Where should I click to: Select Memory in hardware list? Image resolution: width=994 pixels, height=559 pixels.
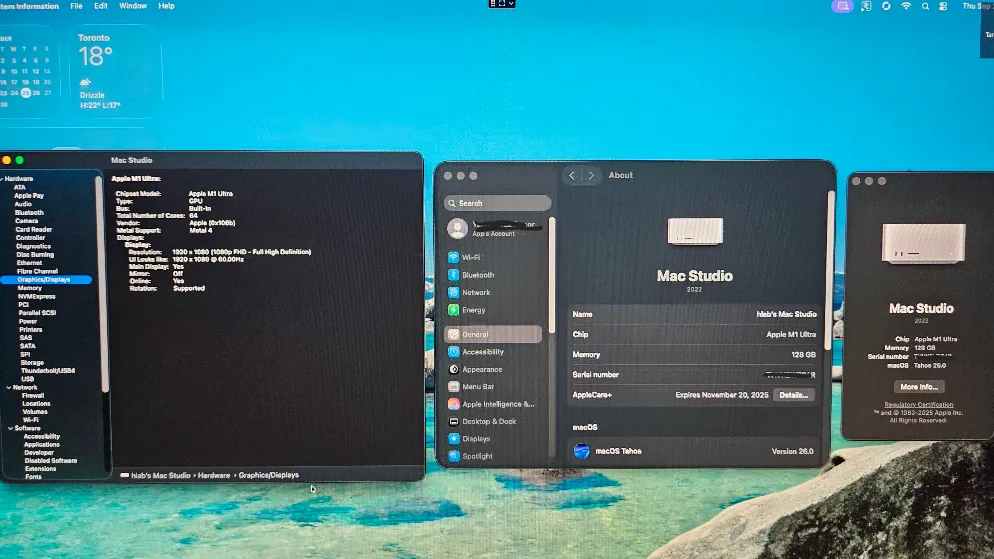pyautogui.click(x=29, y=288)
